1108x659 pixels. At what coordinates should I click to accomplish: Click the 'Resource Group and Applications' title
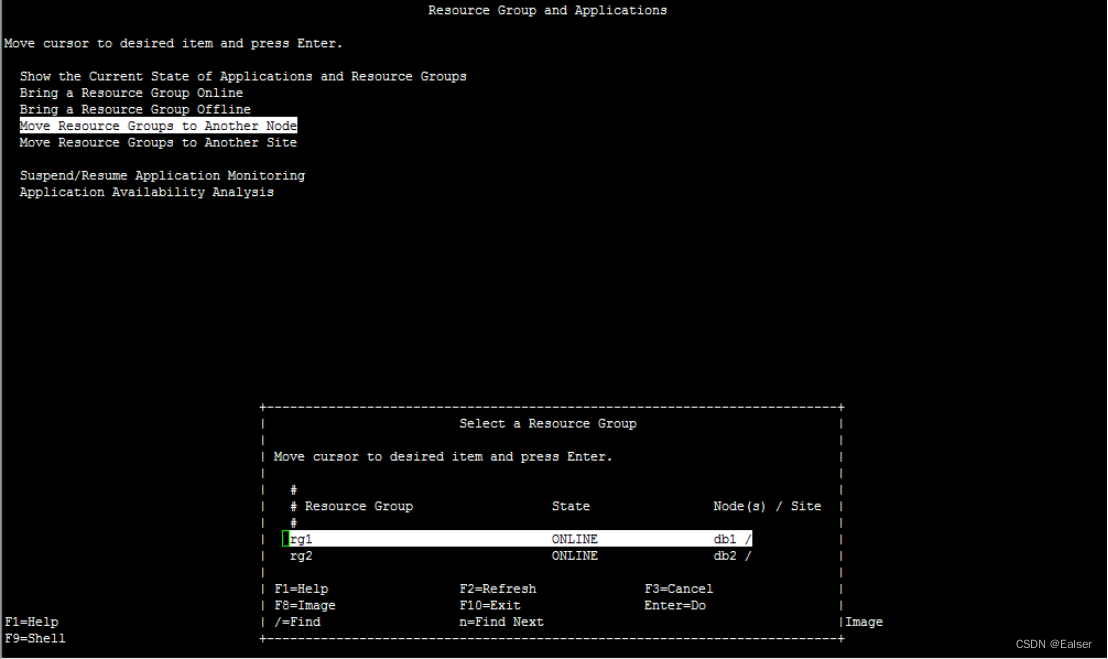pos(548,11)
